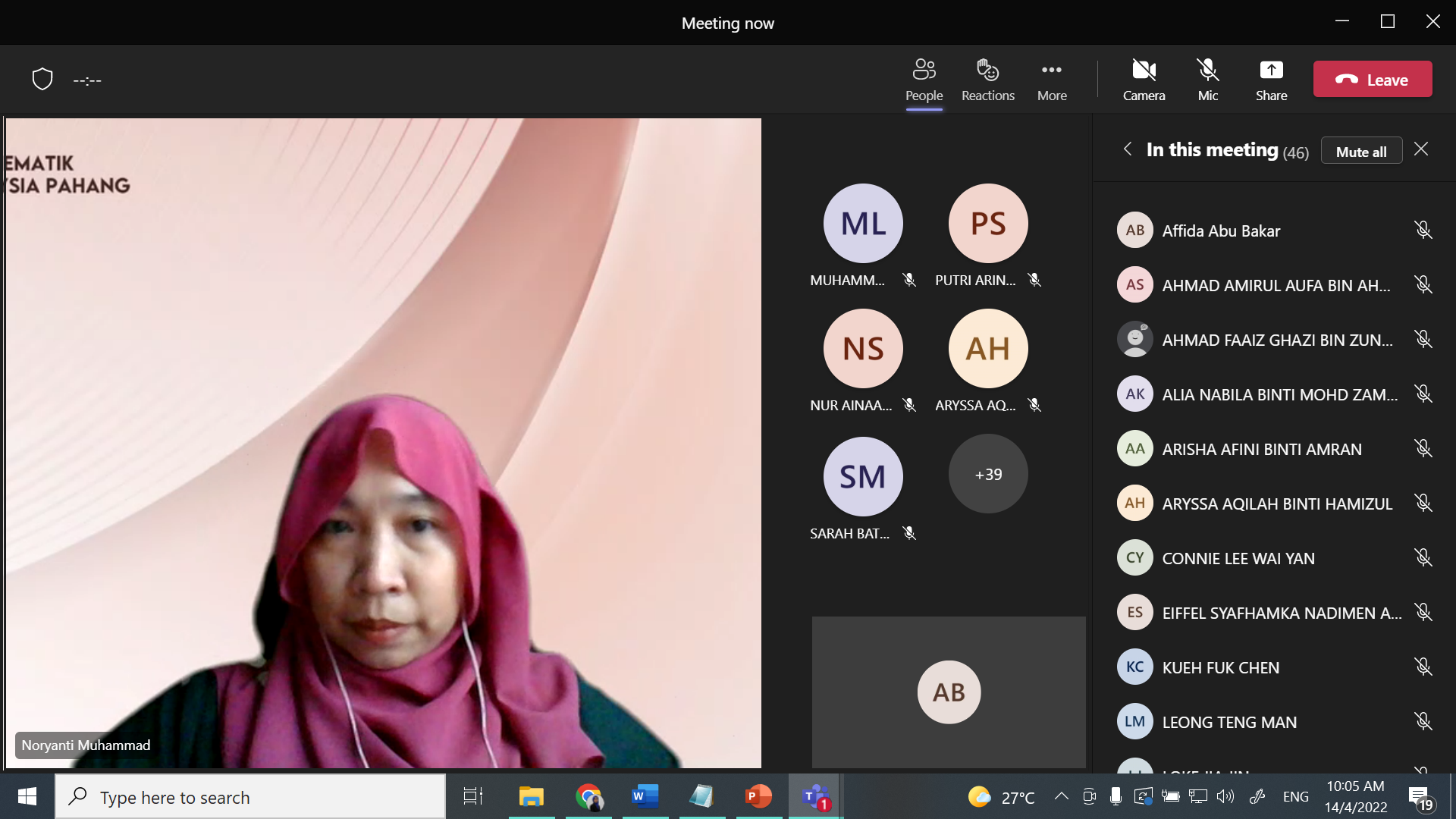Open PowerPoint from taskbar

click(758, 796)
